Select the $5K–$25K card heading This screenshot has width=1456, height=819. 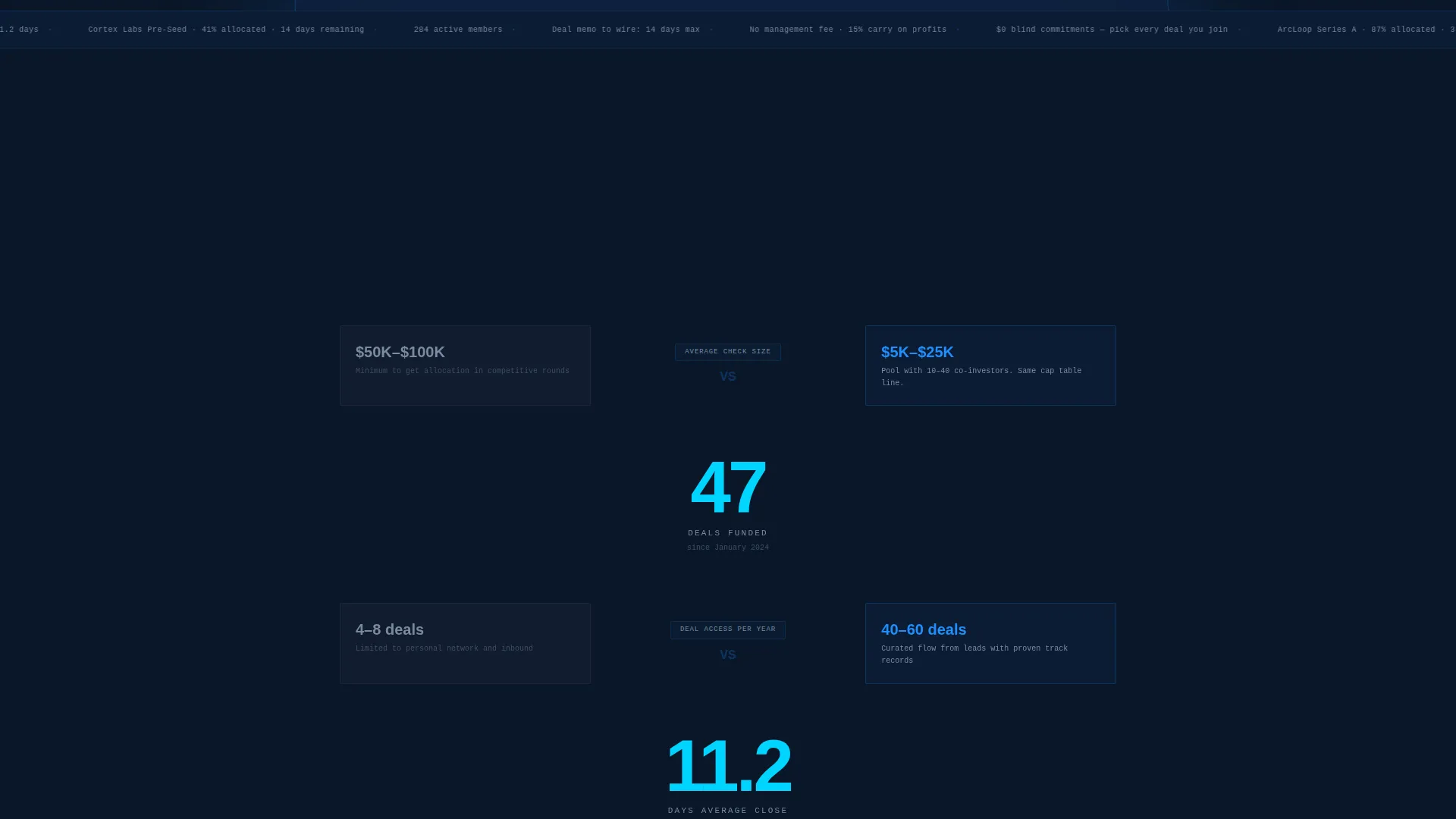pos(918,352)
